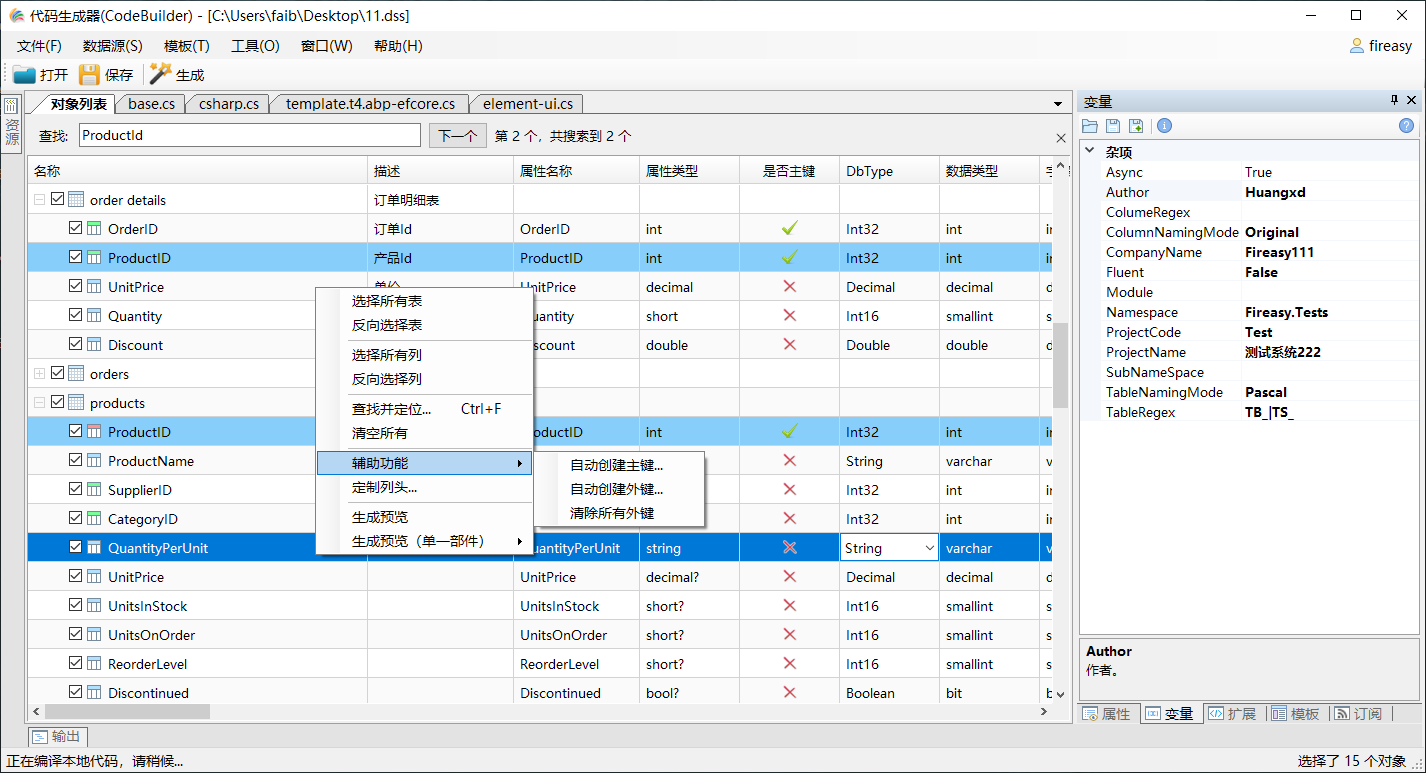
Task: Click the 查找 search input field
Action: [249, 135]
